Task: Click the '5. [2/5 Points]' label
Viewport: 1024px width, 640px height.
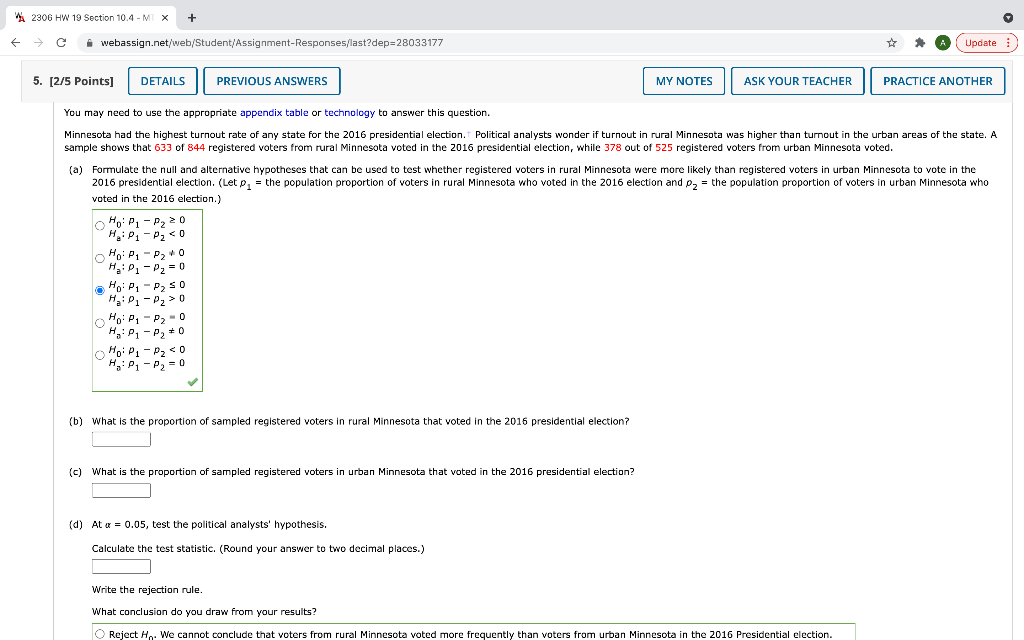Action: click(x=73, y=81)
